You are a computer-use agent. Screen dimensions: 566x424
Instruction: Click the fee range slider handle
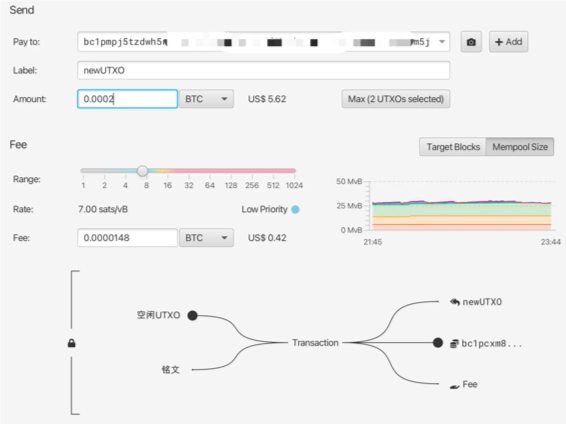142,171
